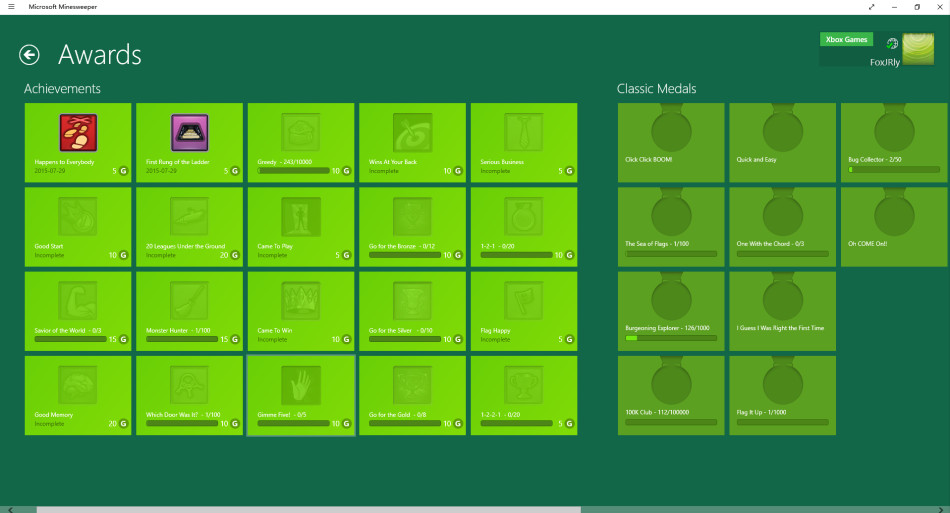Click the Greedy achievement progress bar
Viewport: 950px width, 513px height.
[294, 171]
